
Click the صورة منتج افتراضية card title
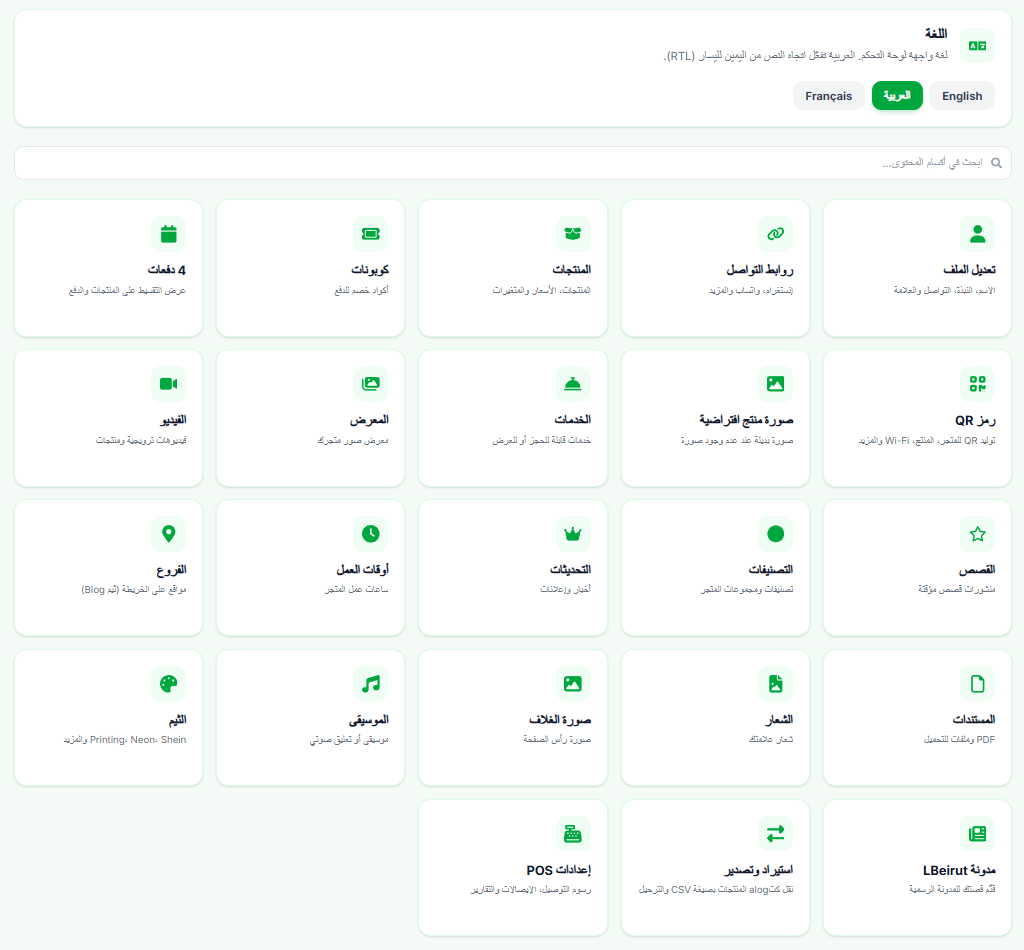pos(746,420)
